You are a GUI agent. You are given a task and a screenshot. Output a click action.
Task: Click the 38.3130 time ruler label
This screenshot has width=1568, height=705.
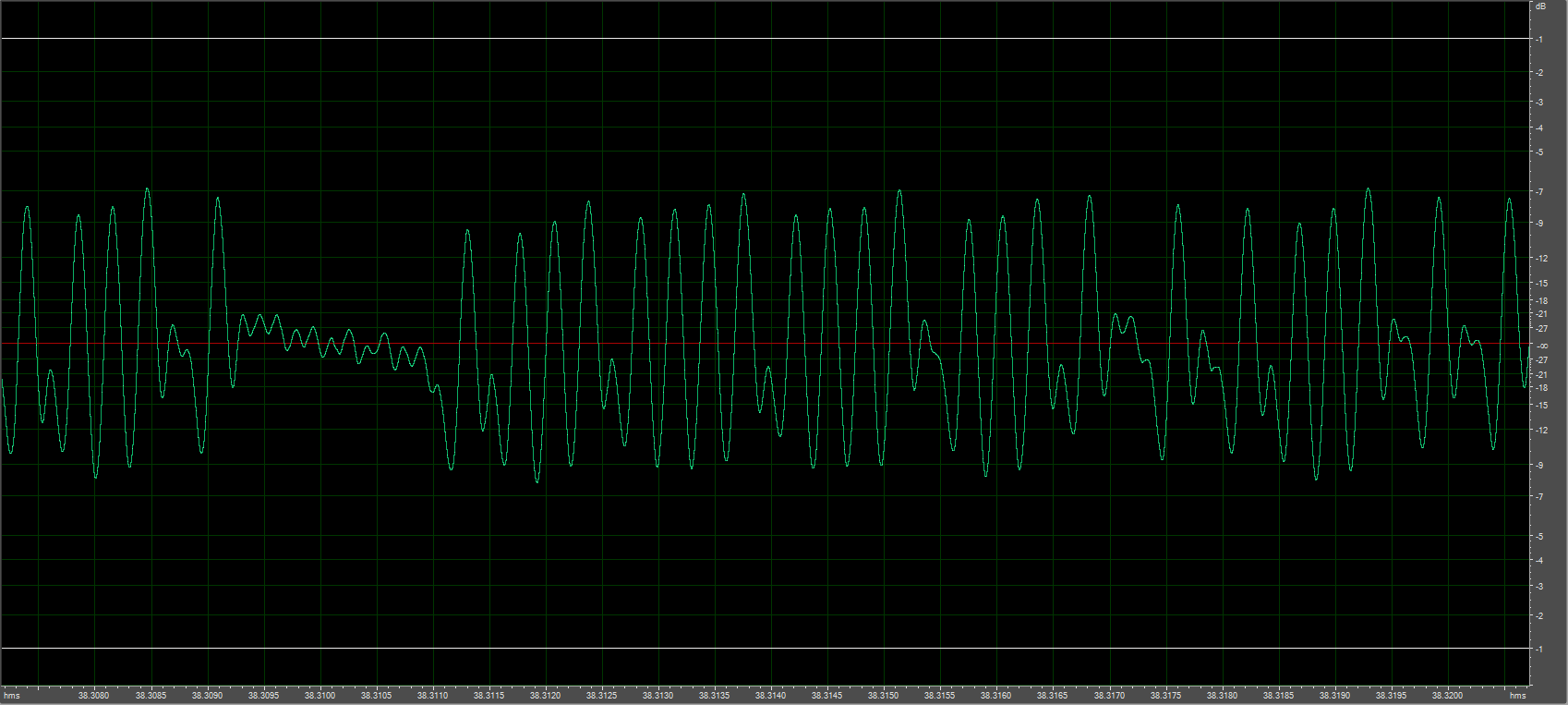tap(658, 696)
